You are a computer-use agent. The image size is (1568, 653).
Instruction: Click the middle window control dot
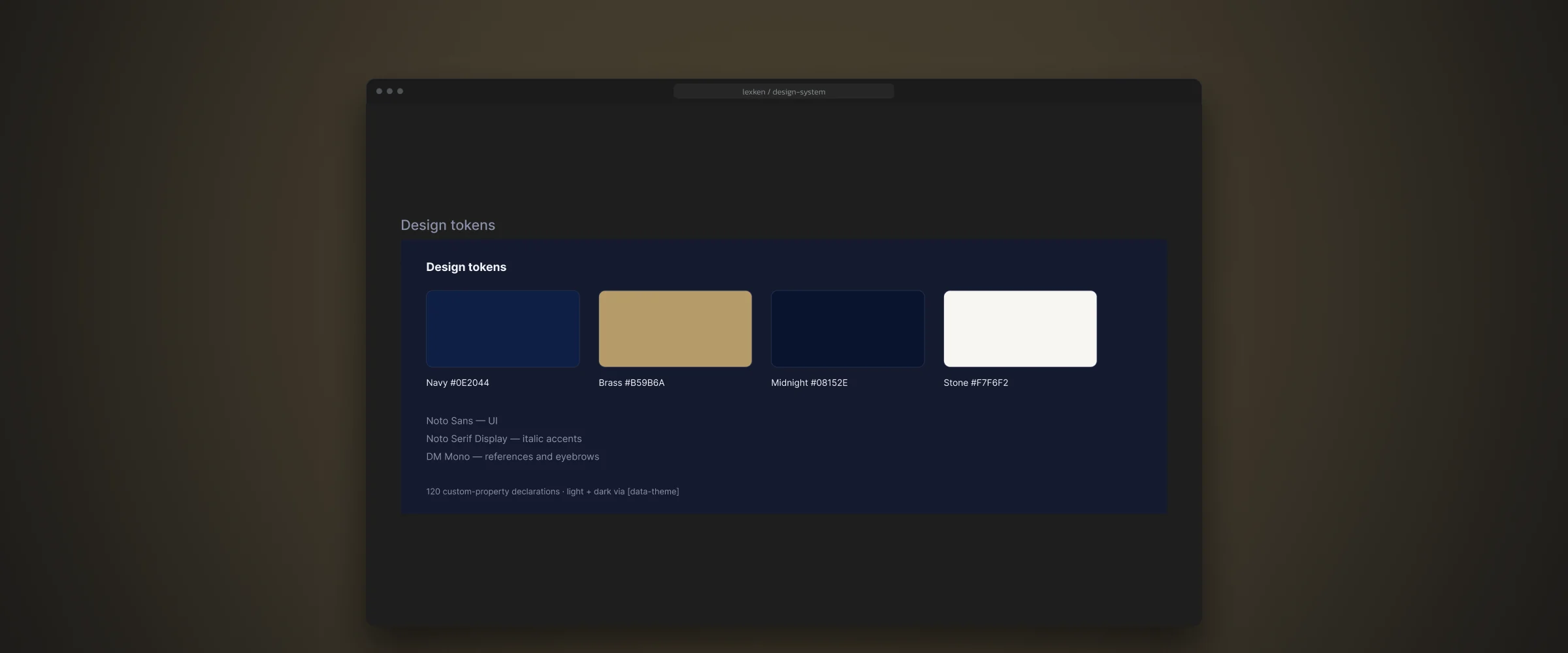click(389, 91)
